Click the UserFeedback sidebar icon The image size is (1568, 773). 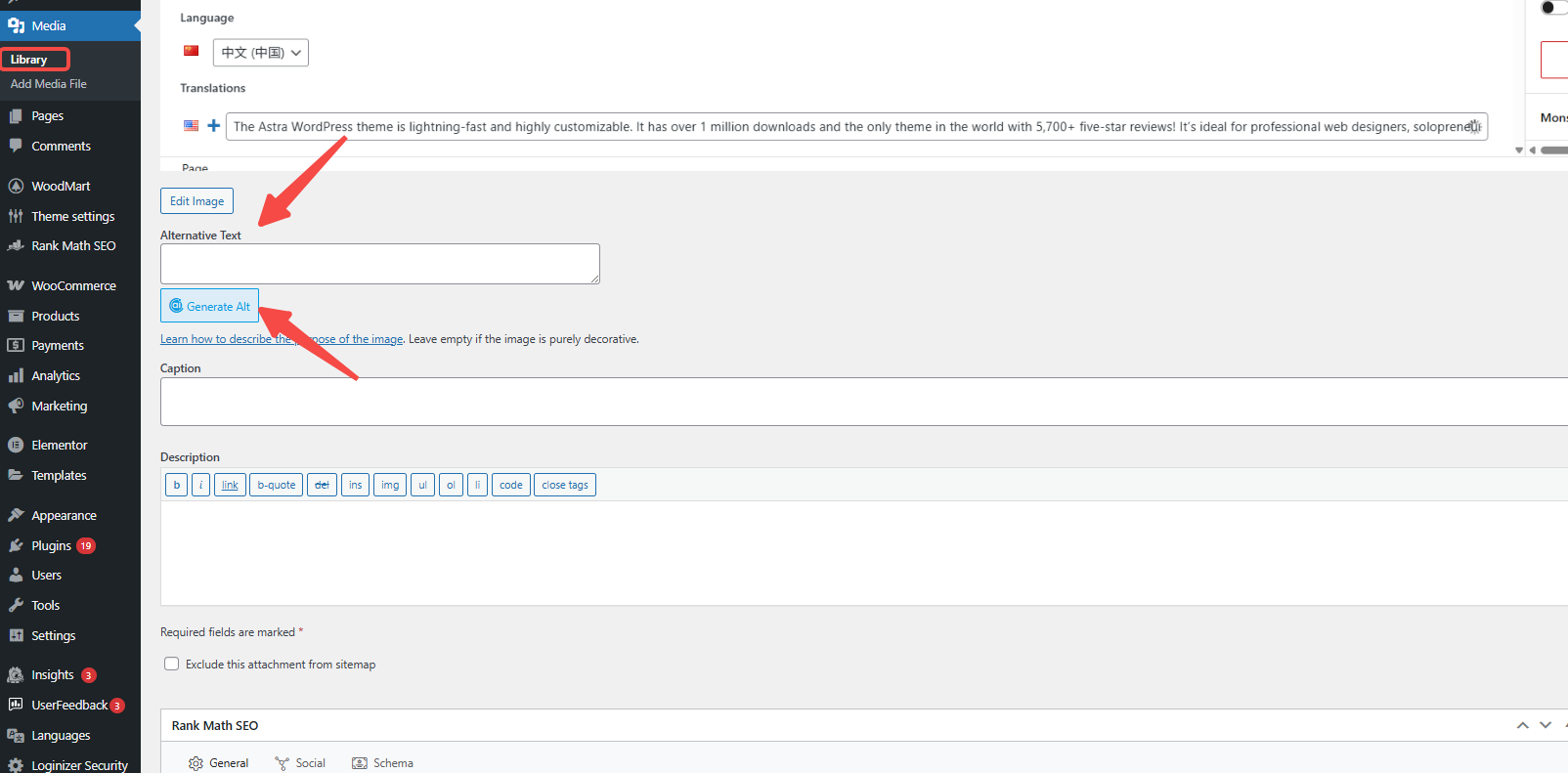pos(16,705)
